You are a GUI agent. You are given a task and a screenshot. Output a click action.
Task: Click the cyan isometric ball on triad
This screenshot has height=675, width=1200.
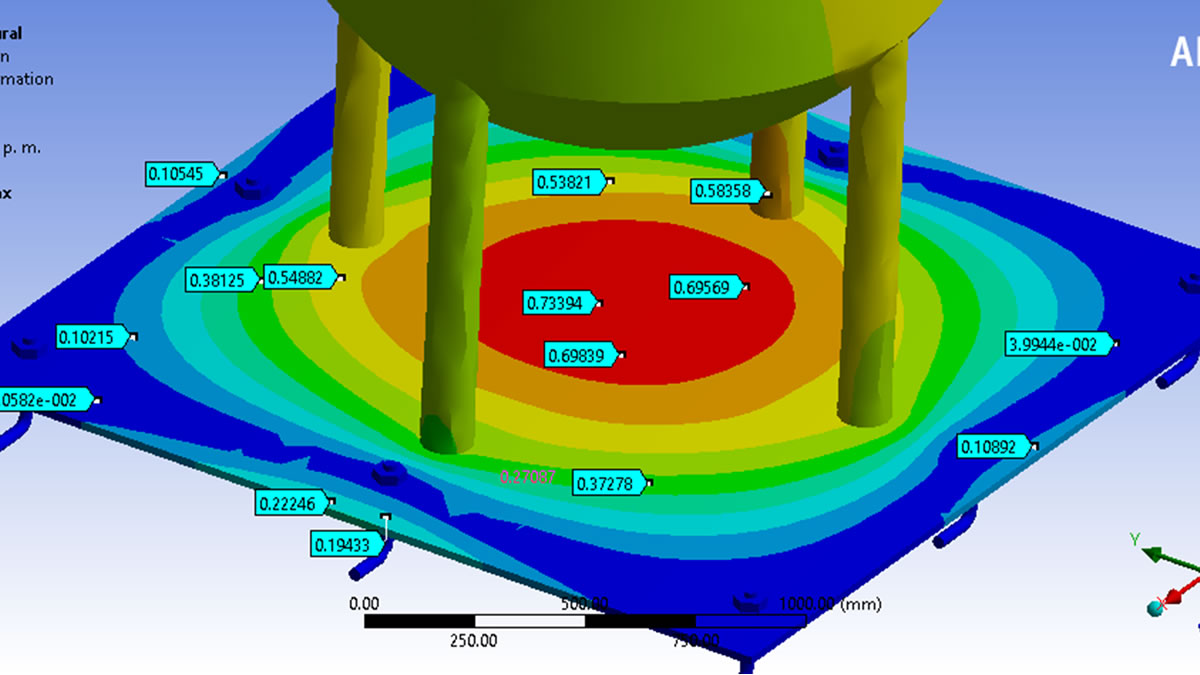pos(1157,607)
